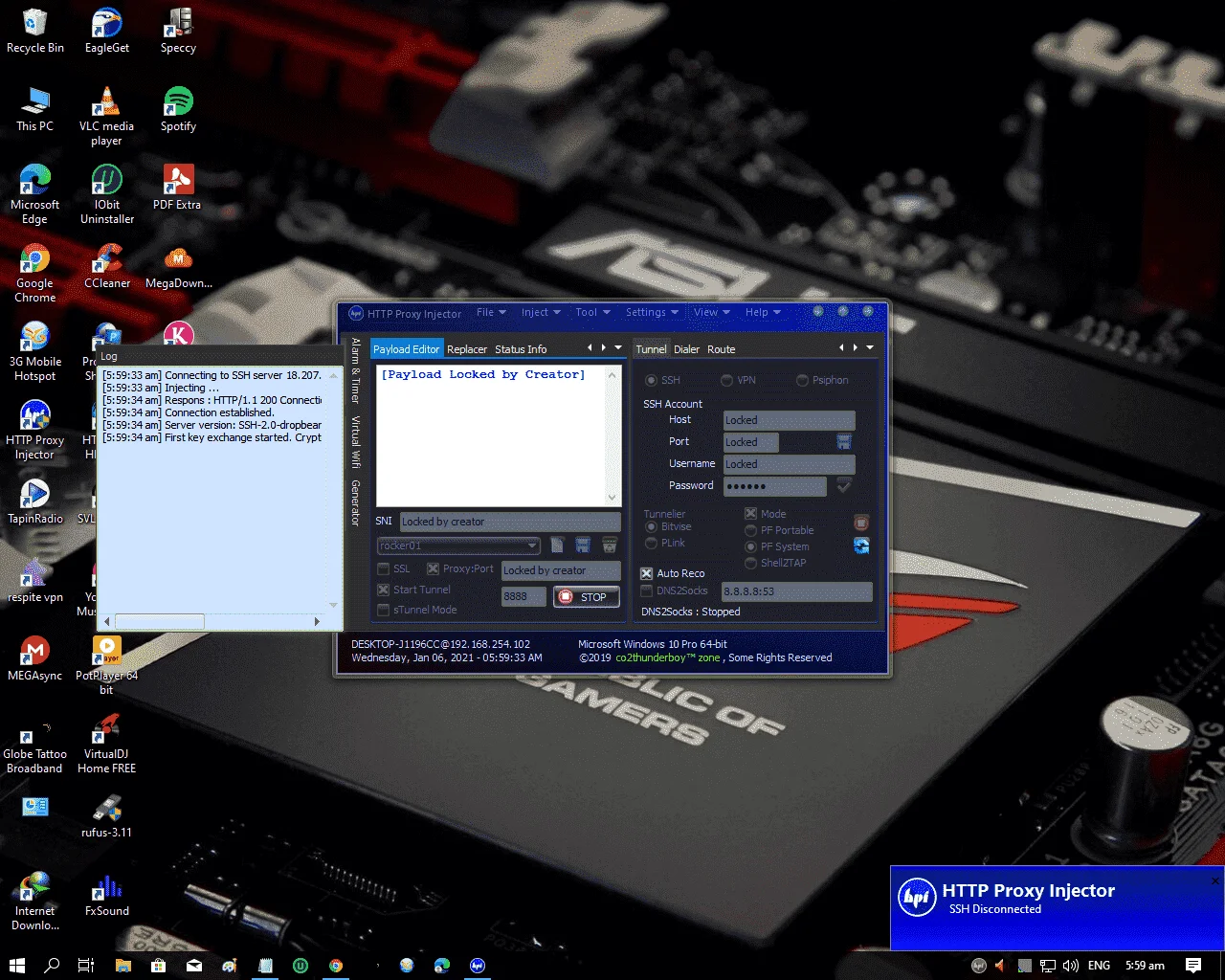Switch to the Route tab
This screenshot has width=1225, height=980.
(722, 349)
